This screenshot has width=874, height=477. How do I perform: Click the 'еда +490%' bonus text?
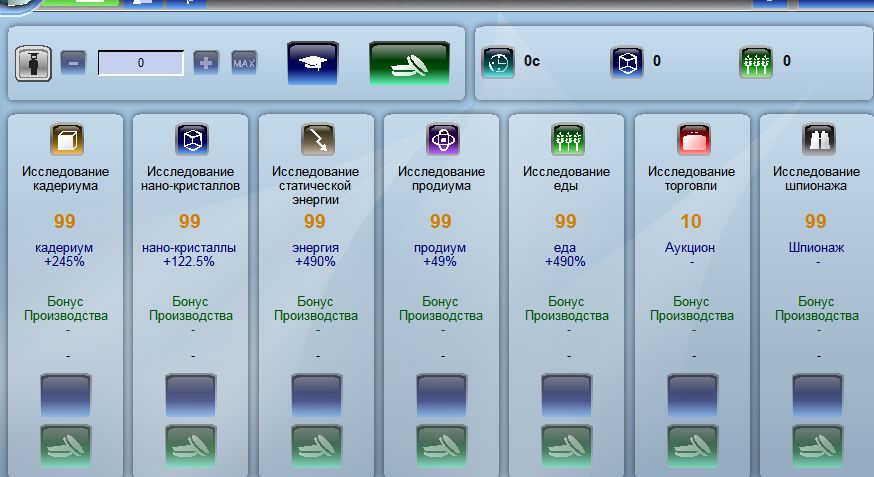565,255
